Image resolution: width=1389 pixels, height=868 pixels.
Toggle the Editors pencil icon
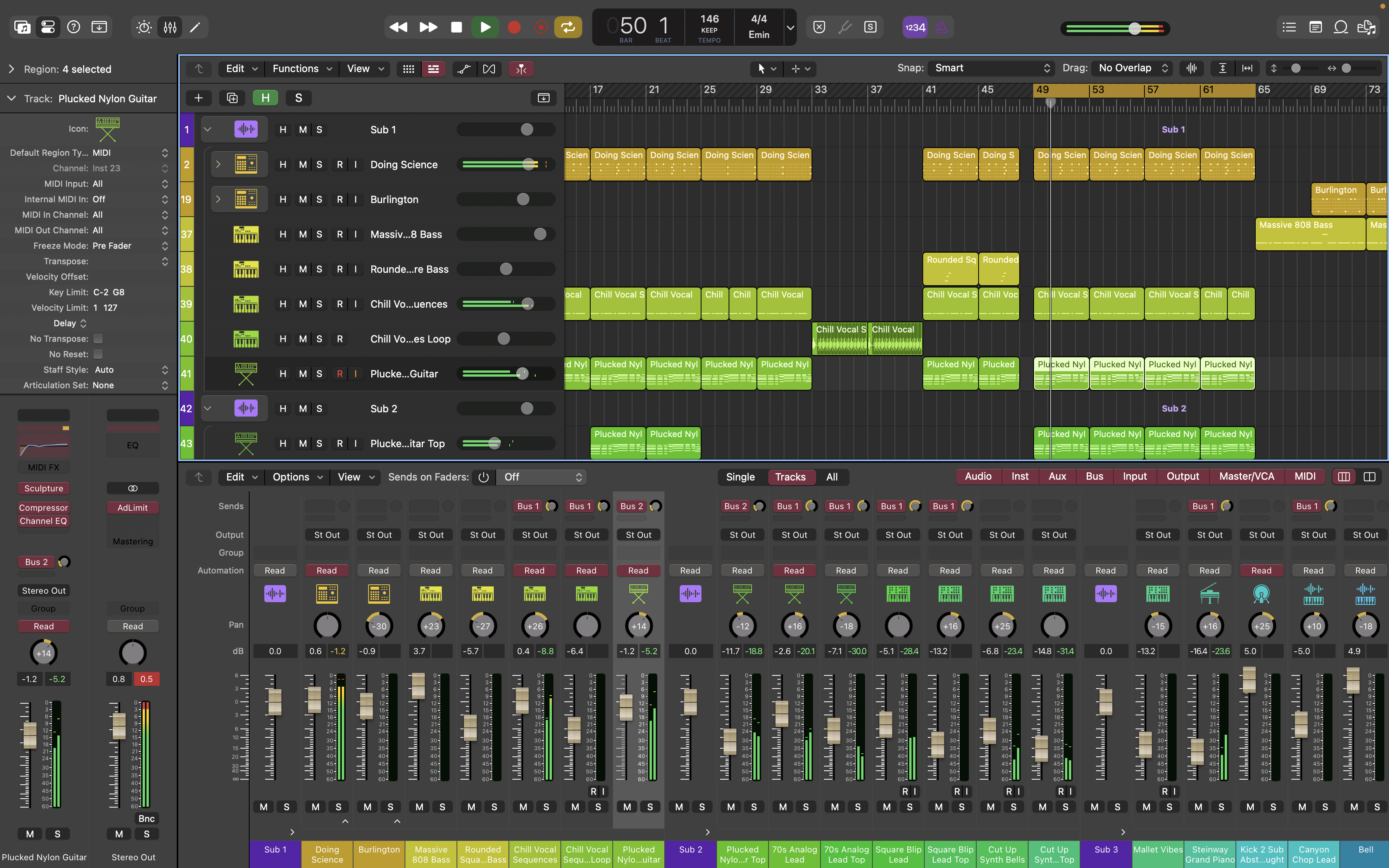195,27
